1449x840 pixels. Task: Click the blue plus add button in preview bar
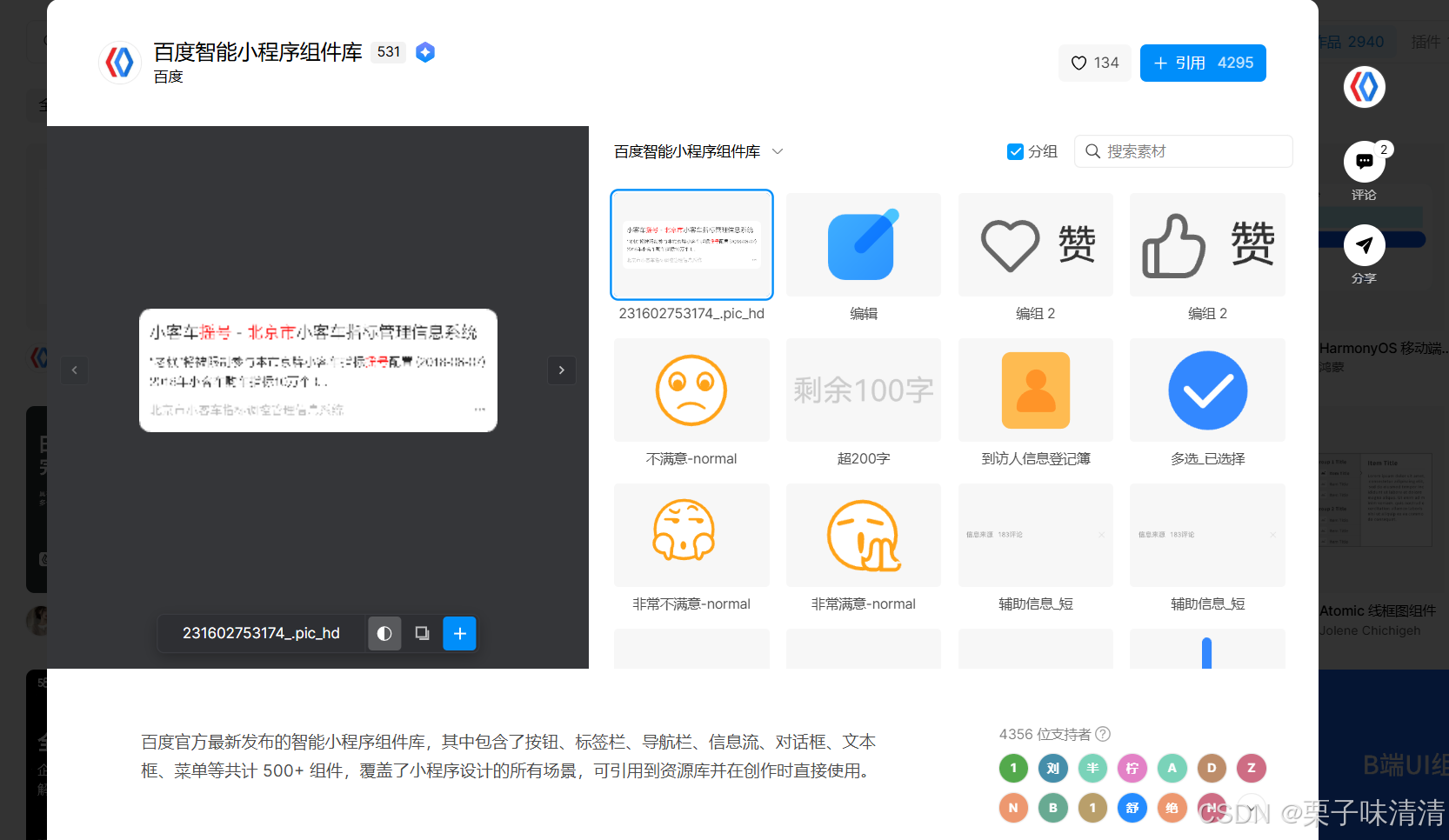pos(459,633)
